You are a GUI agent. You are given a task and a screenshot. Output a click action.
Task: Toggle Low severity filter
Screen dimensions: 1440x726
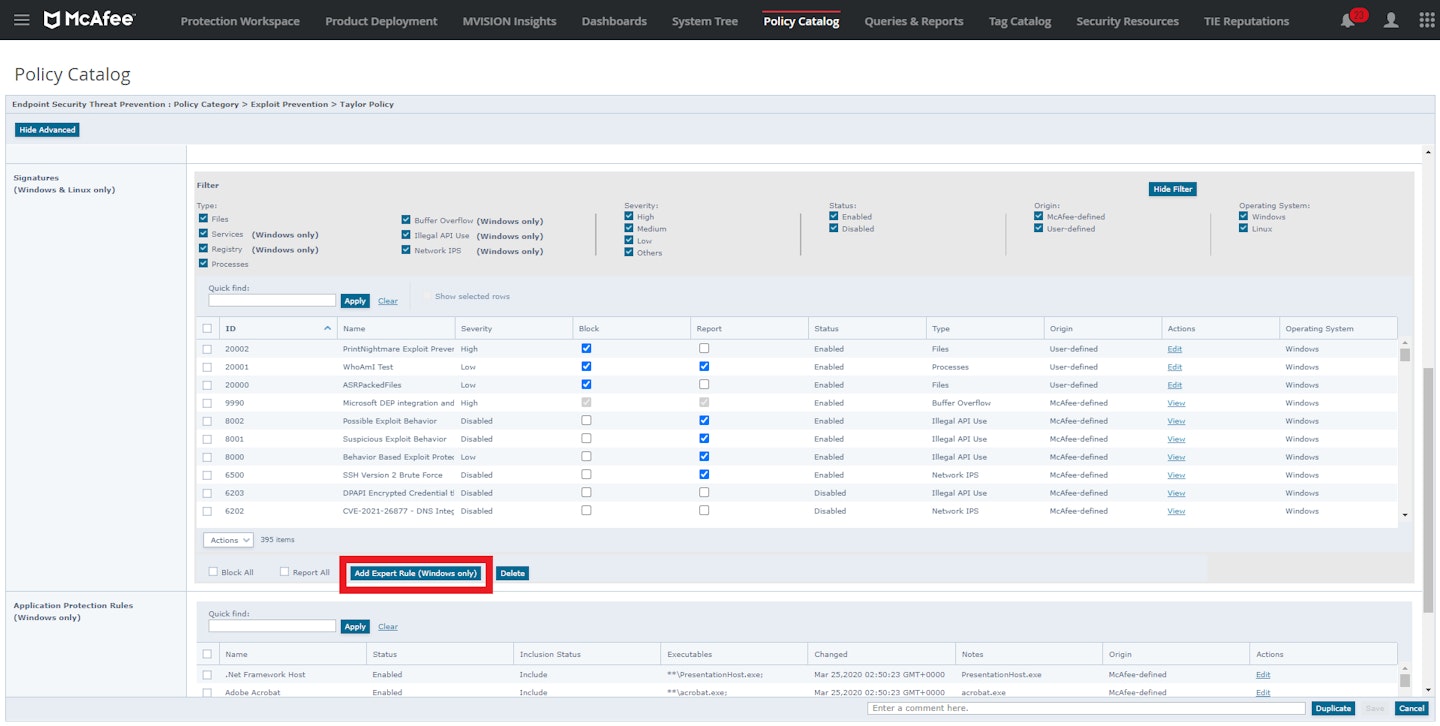point(629,240)
